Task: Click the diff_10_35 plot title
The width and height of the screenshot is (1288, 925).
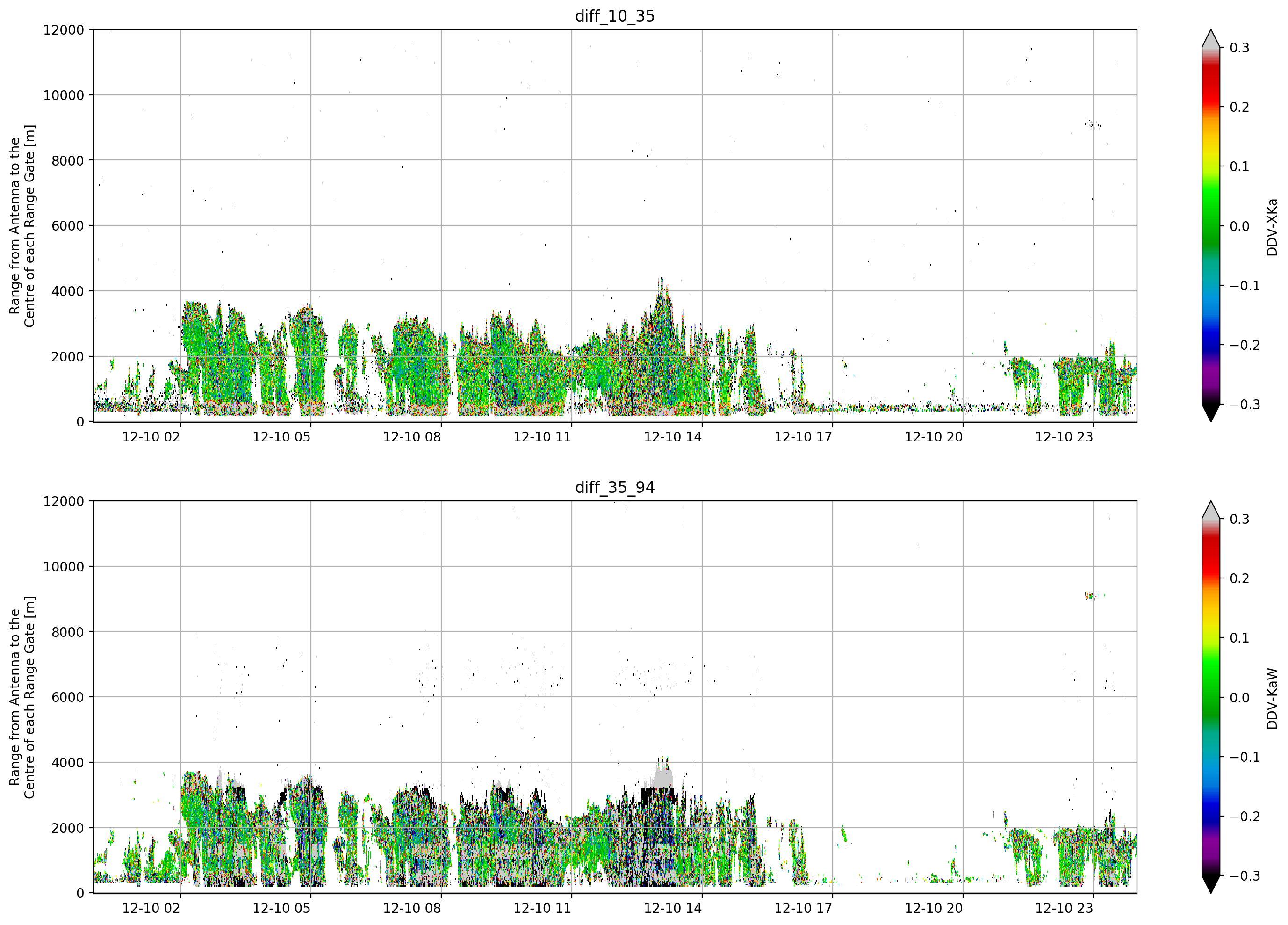Action: click(614, 16)
